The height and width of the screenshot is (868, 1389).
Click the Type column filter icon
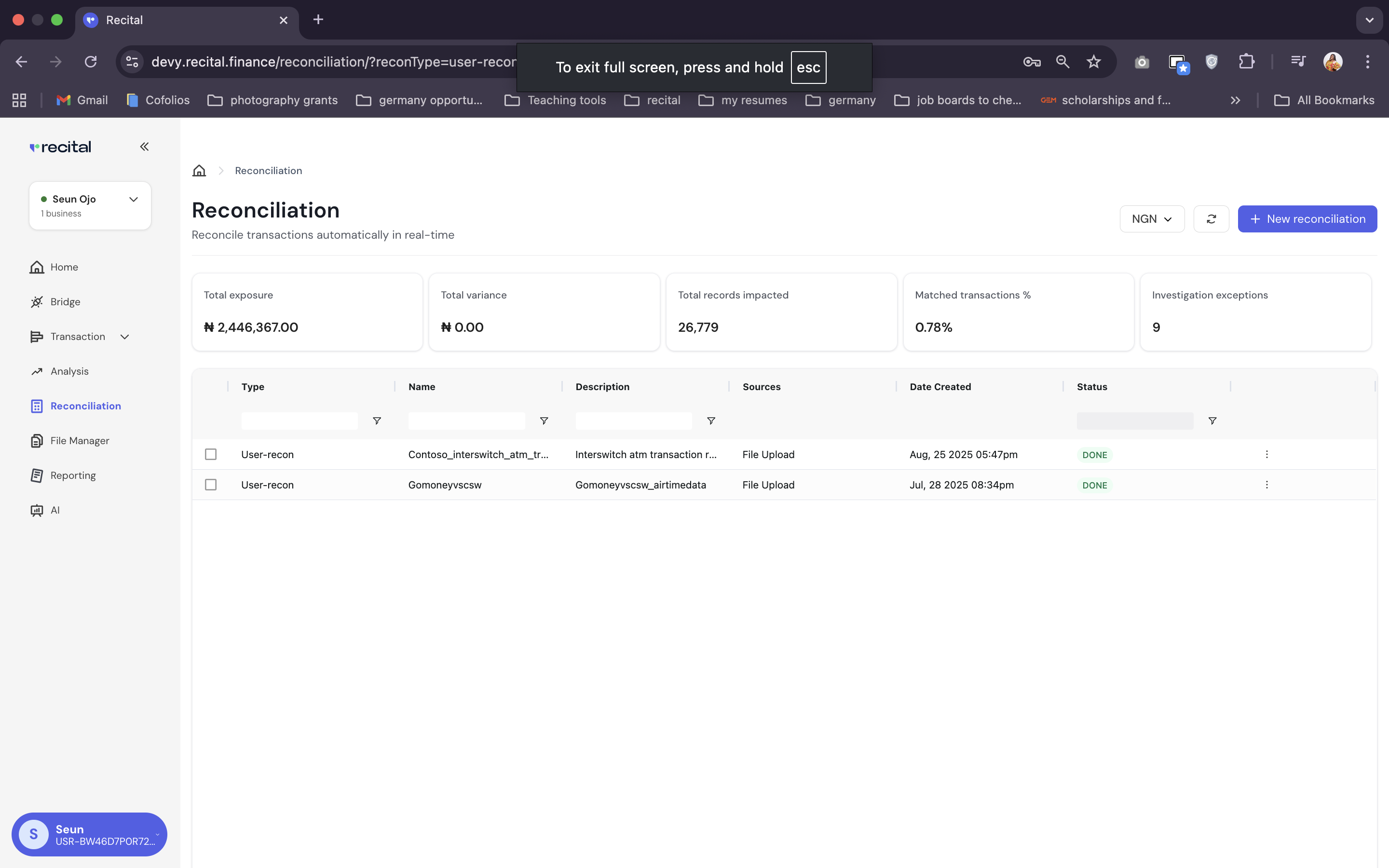coord(377,421)
